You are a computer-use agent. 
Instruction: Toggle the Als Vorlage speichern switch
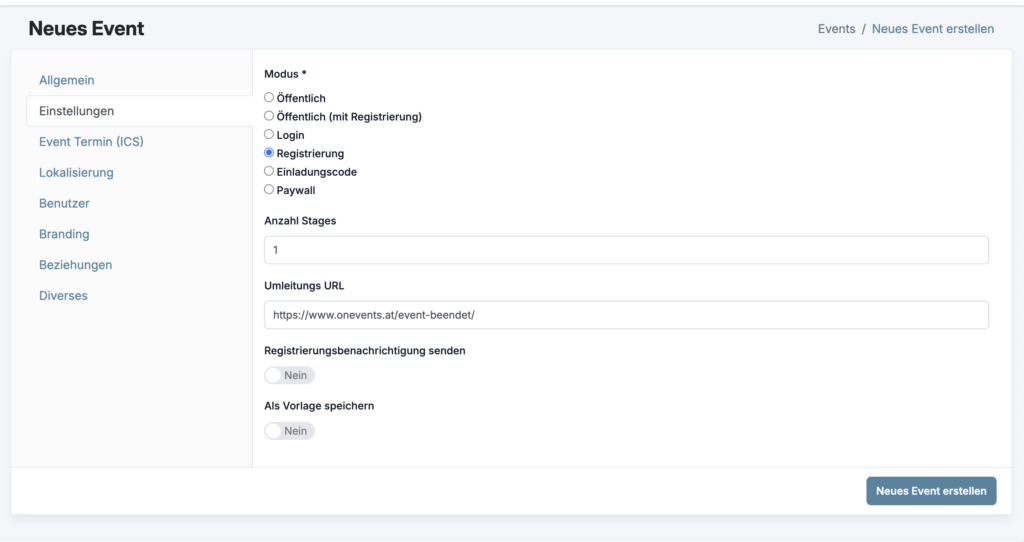coord(289,430)
